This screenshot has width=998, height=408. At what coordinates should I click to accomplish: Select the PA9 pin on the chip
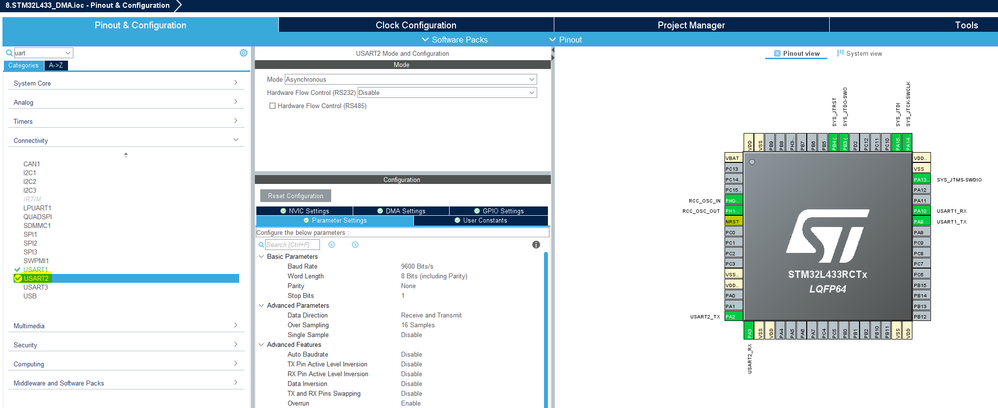point(920,222)
